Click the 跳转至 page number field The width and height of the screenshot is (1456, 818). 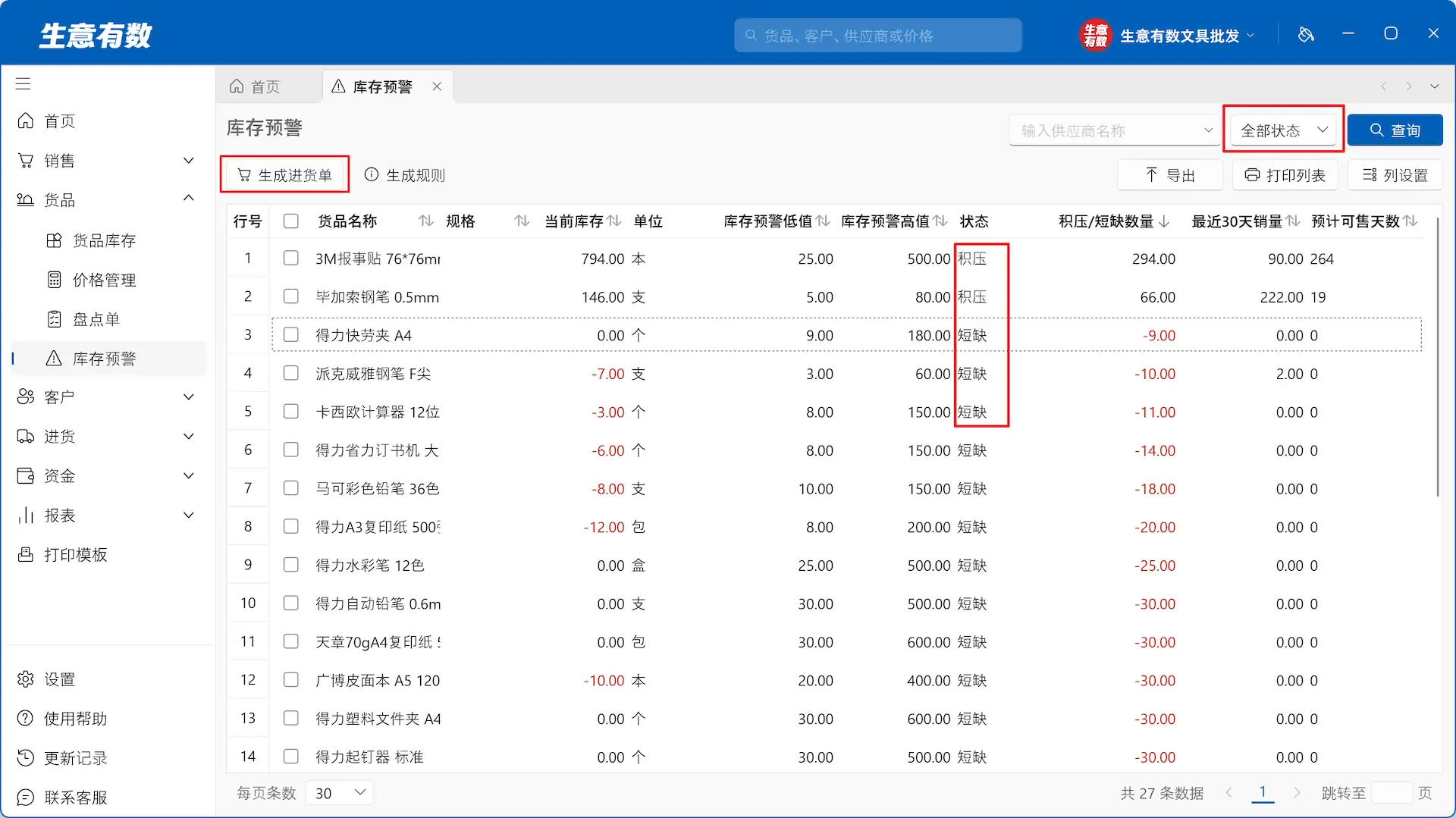(1392, 793)
